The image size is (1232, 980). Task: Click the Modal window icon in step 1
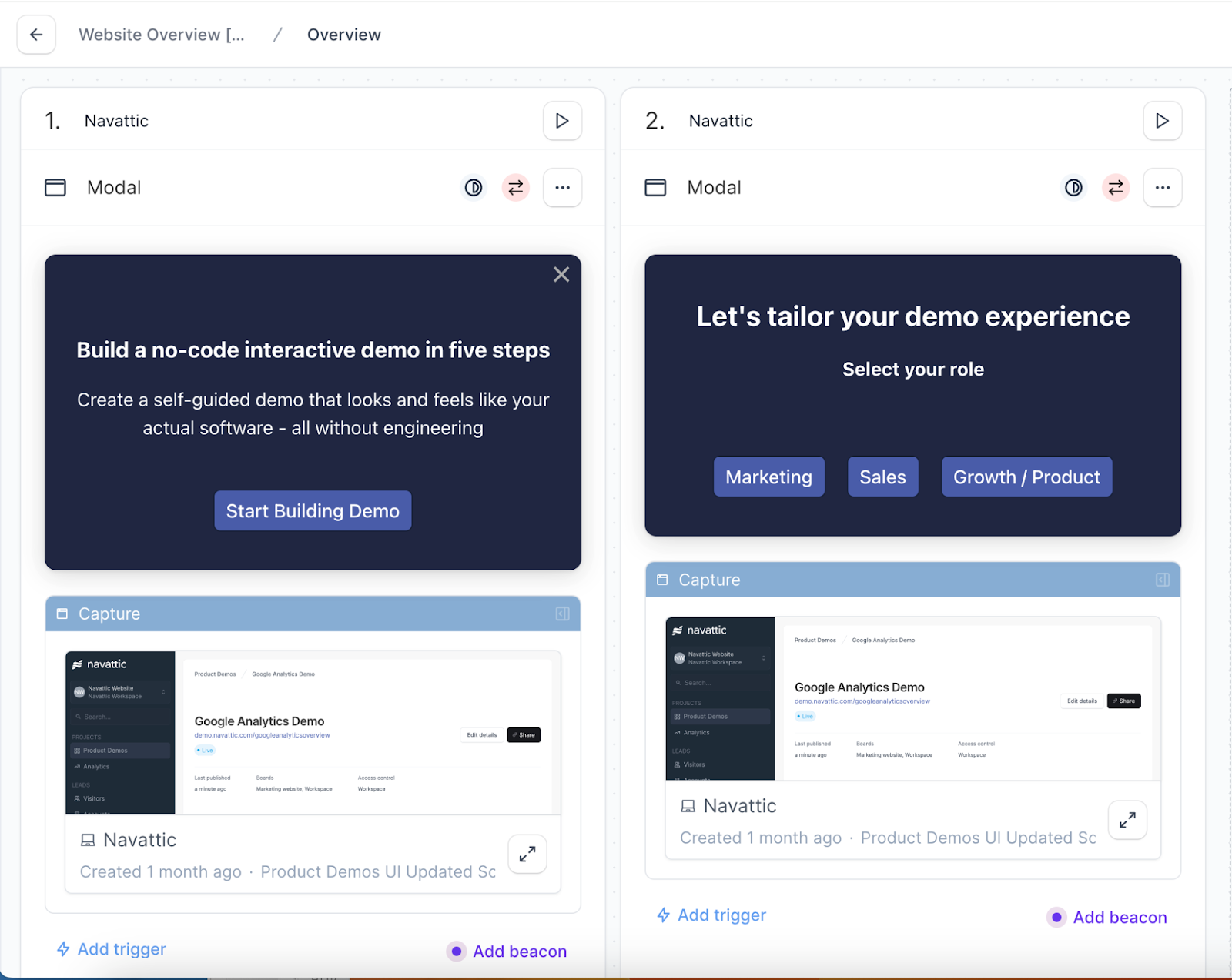tap(55, 188)
